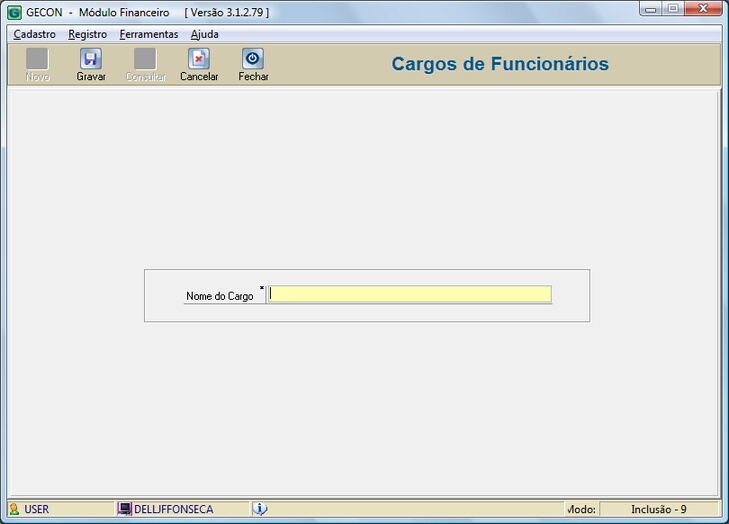Minimize the GECON window
This screenshot has width=729, height=524.
click(652, 9)
